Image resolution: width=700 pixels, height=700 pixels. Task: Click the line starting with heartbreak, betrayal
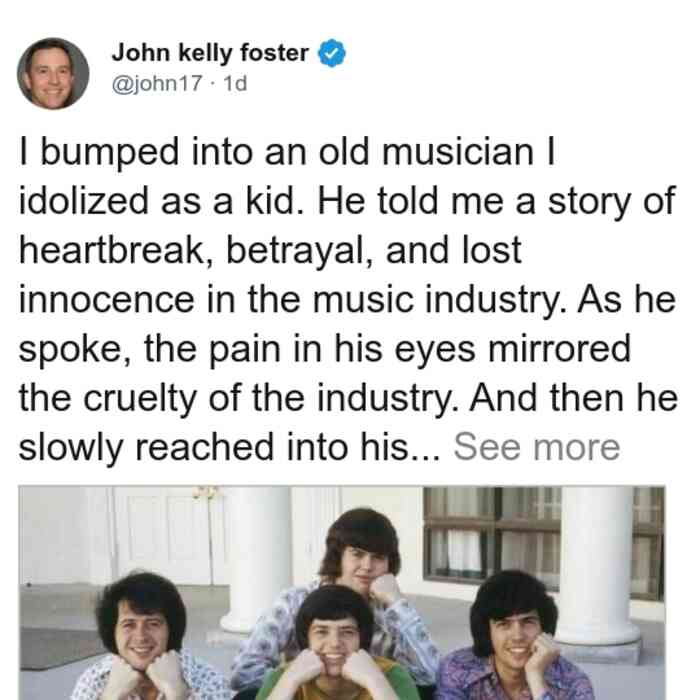270,250
